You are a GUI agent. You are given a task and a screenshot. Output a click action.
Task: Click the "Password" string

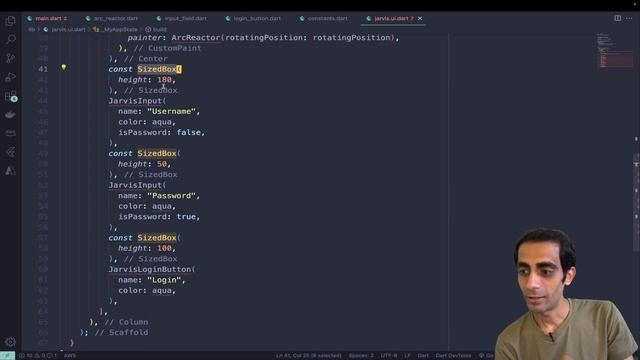pyautogui.click(x=171, y=196)
